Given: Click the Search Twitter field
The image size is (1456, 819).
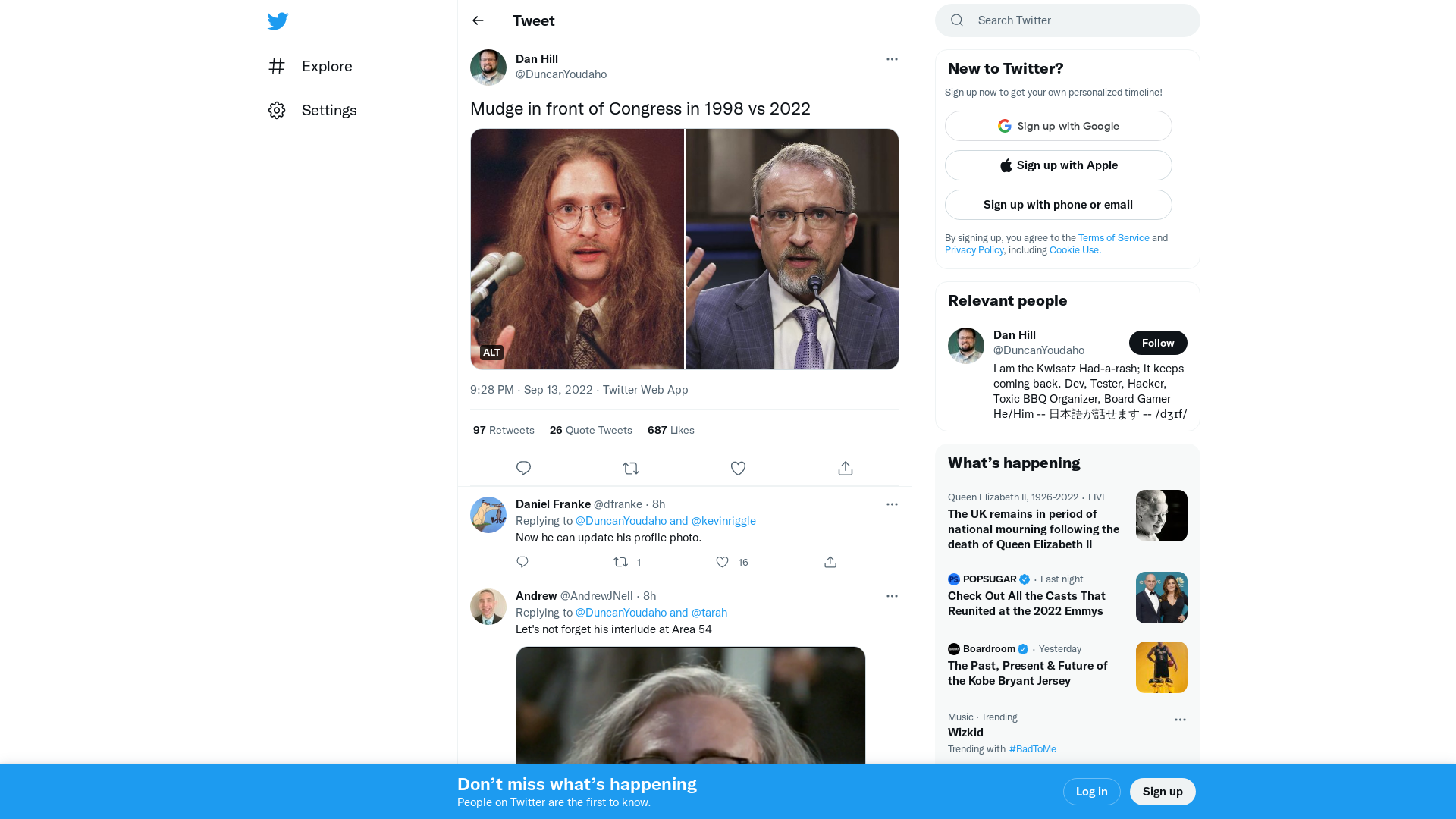Looking at the screenshot, I should click(x=1077, y=20).
